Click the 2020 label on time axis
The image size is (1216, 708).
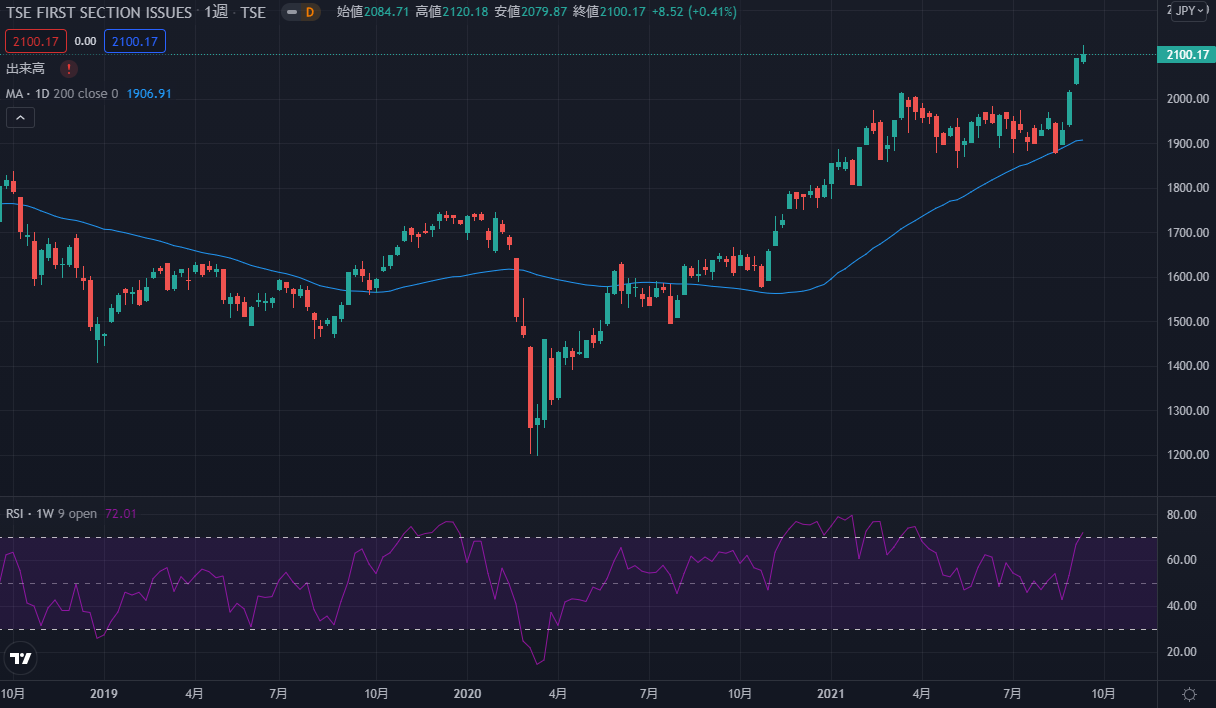pyautogui.click(x=467, y=693)
